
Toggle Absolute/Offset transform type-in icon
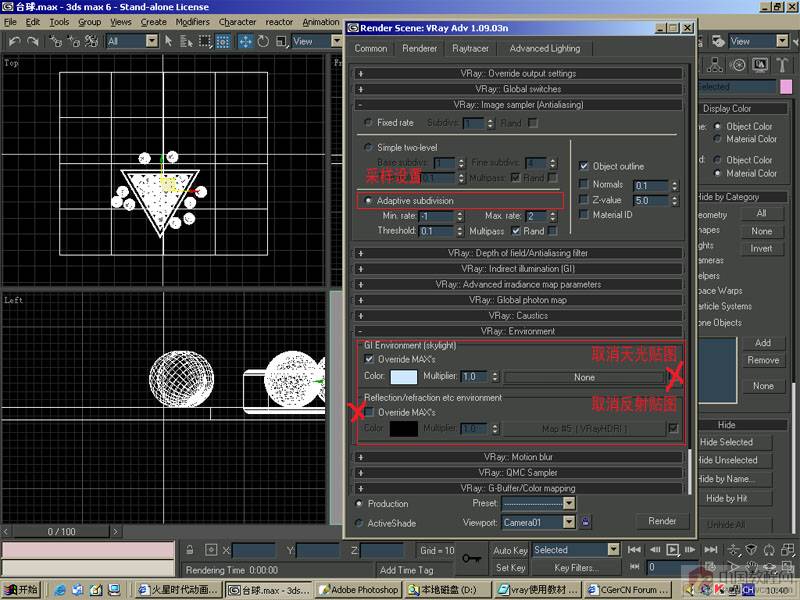pos(211,550)
